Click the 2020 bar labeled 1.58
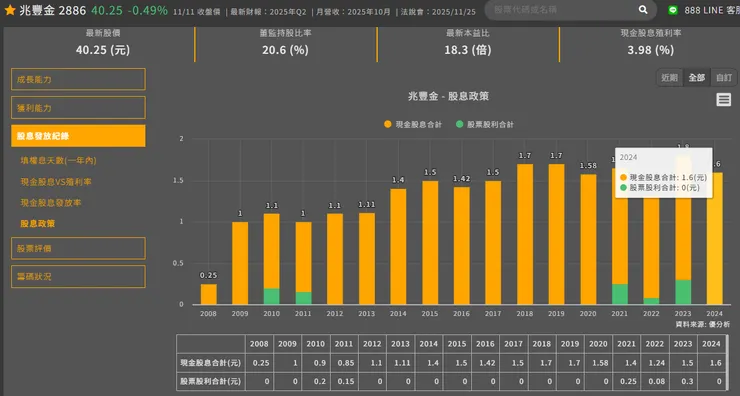740x396 pixels. [x=588, y=239]
